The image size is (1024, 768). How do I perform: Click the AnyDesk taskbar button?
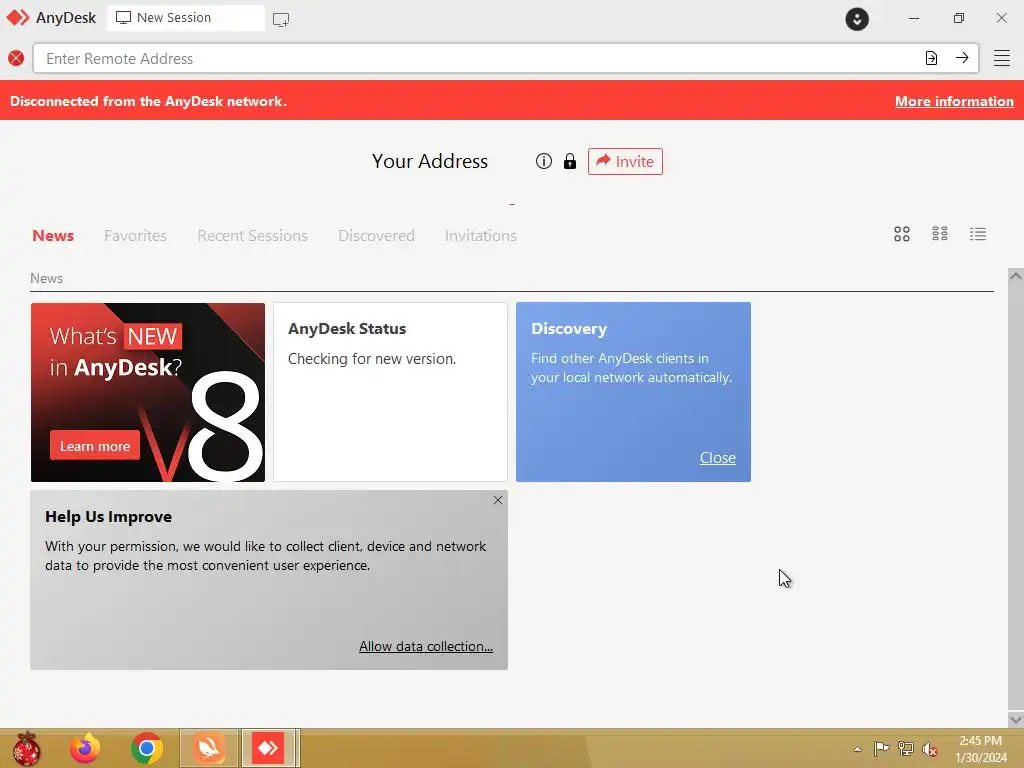coord(269,748)
